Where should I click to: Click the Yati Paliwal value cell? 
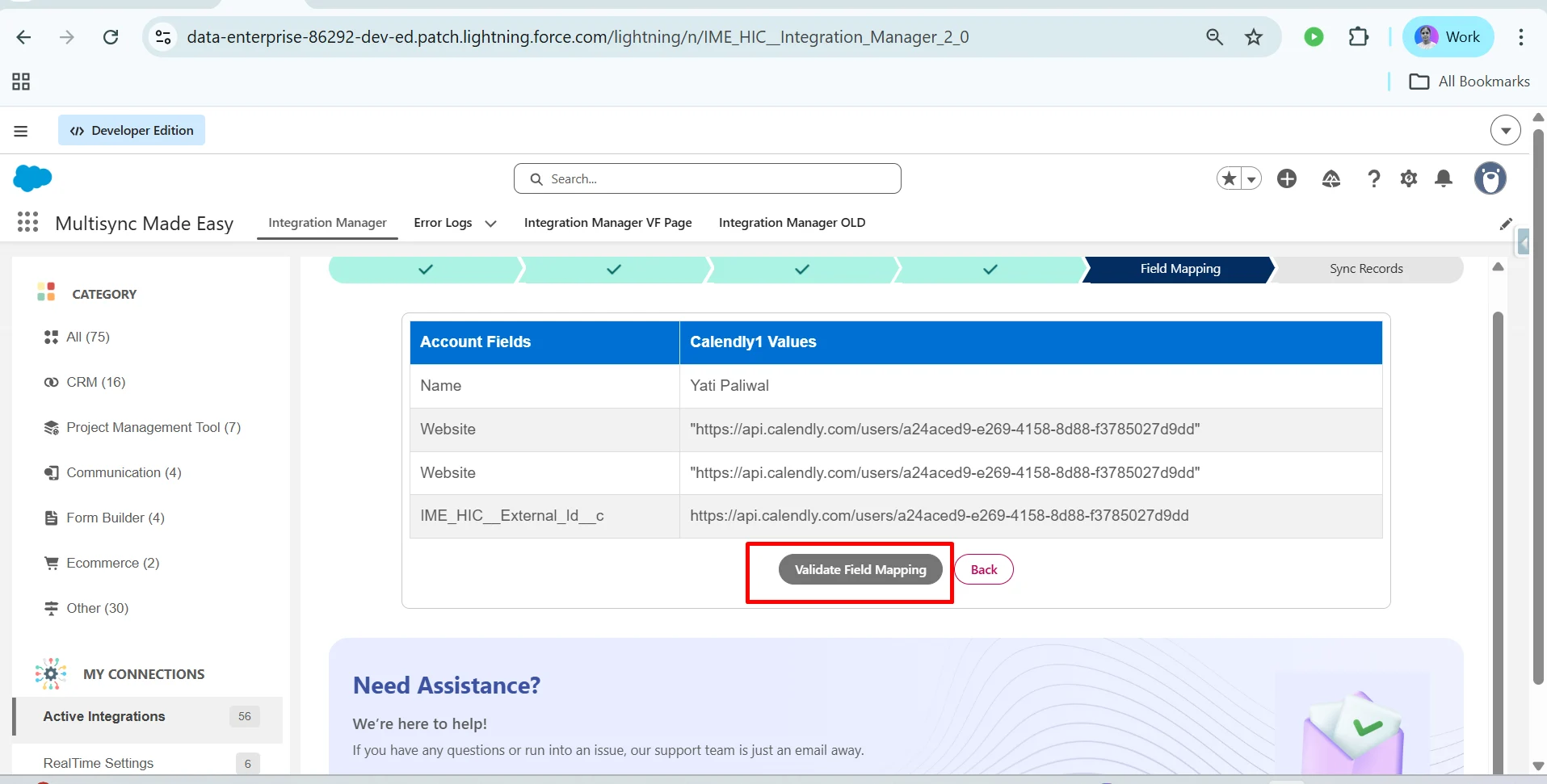tap(1031, 386)
